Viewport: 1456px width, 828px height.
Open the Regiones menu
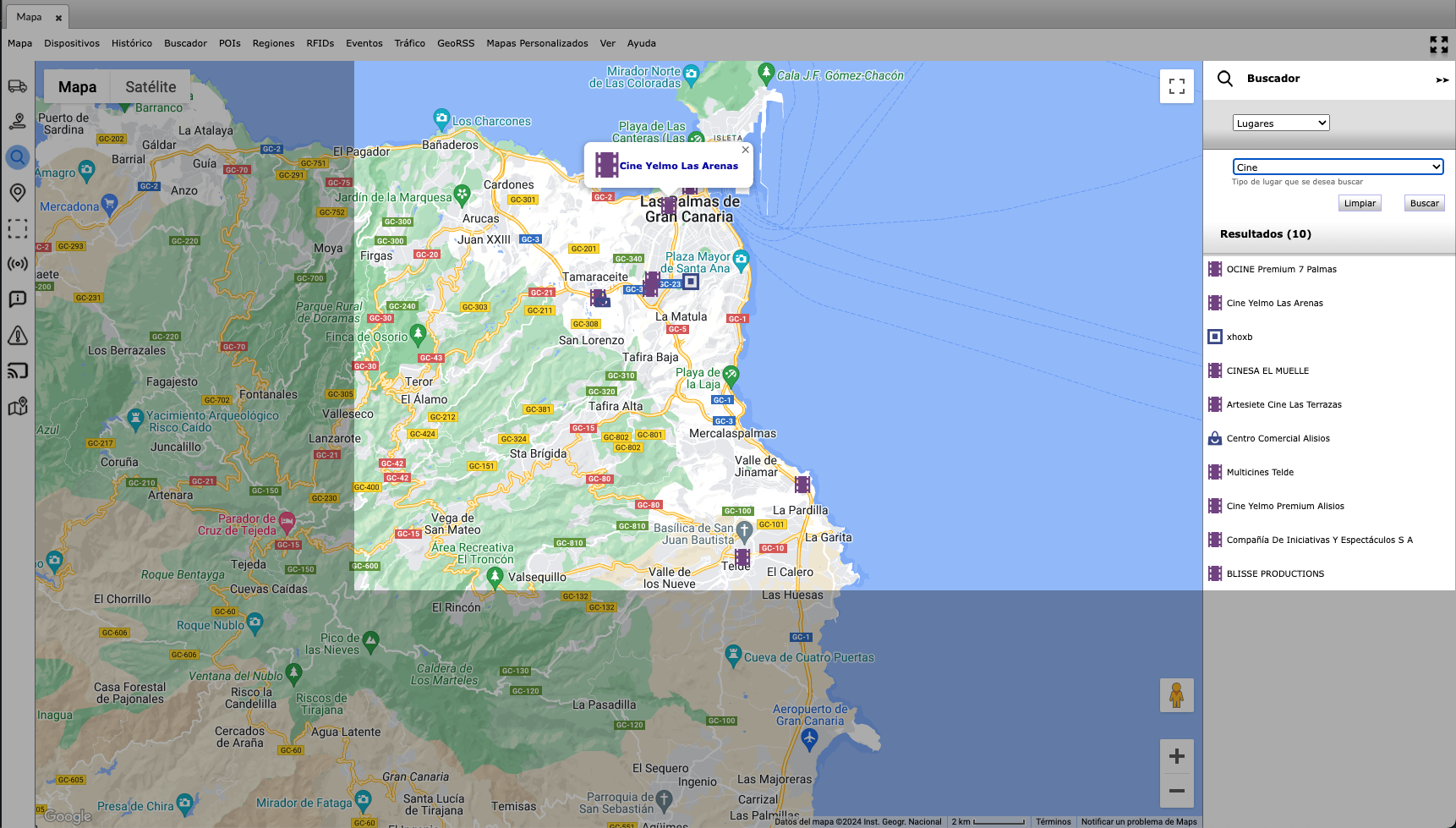coord(273,43)
